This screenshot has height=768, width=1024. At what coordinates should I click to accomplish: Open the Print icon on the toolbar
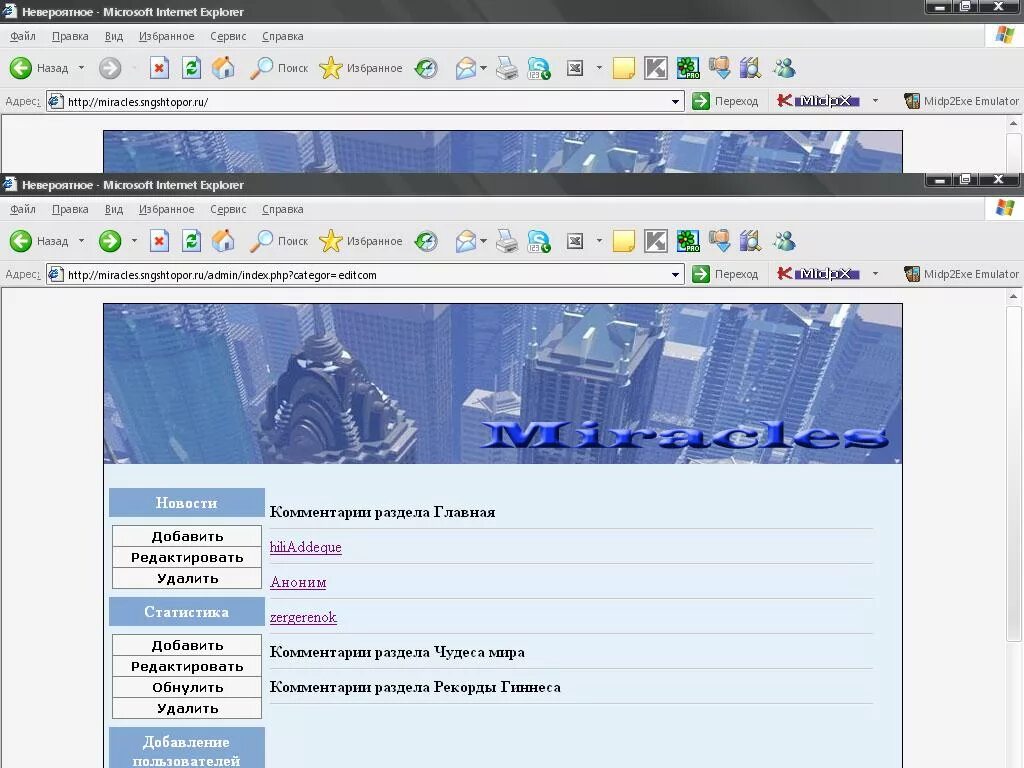coord(507,241)
